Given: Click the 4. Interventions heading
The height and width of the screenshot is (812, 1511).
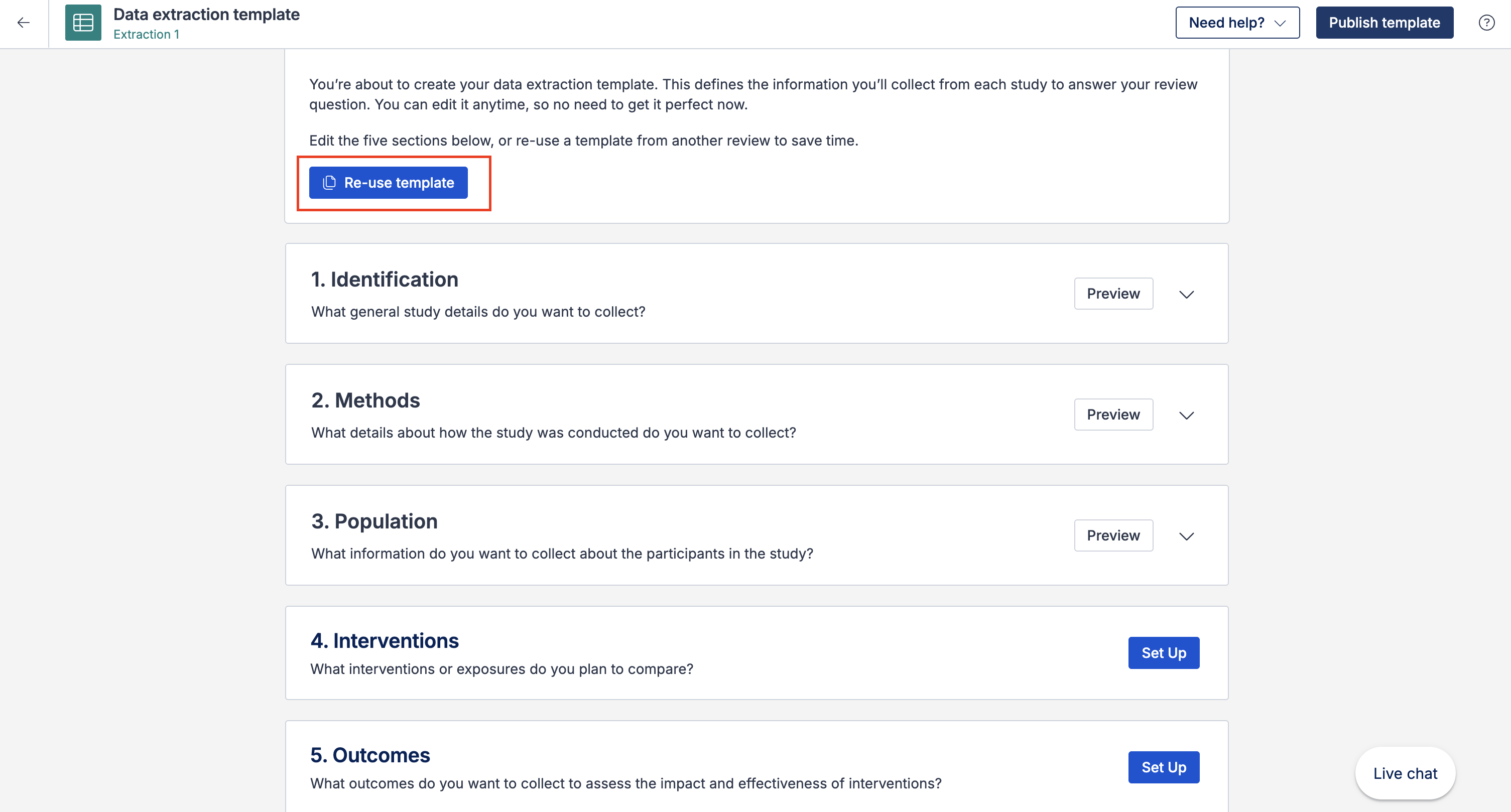Looking at the screenshot, I should 384,641.
